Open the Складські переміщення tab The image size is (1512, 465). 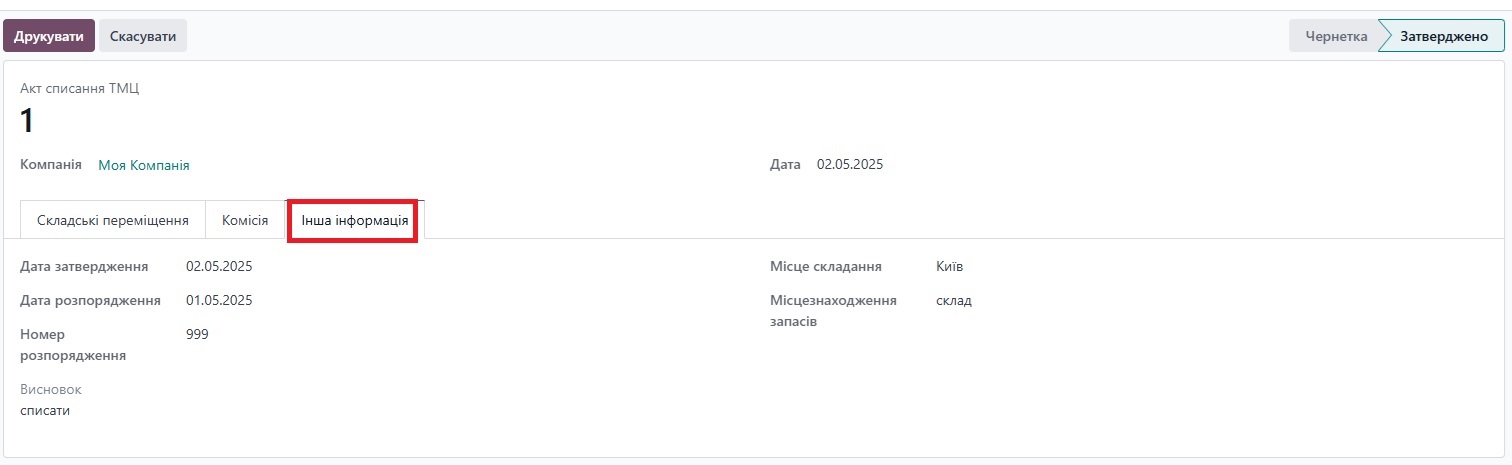click(113, 220)
